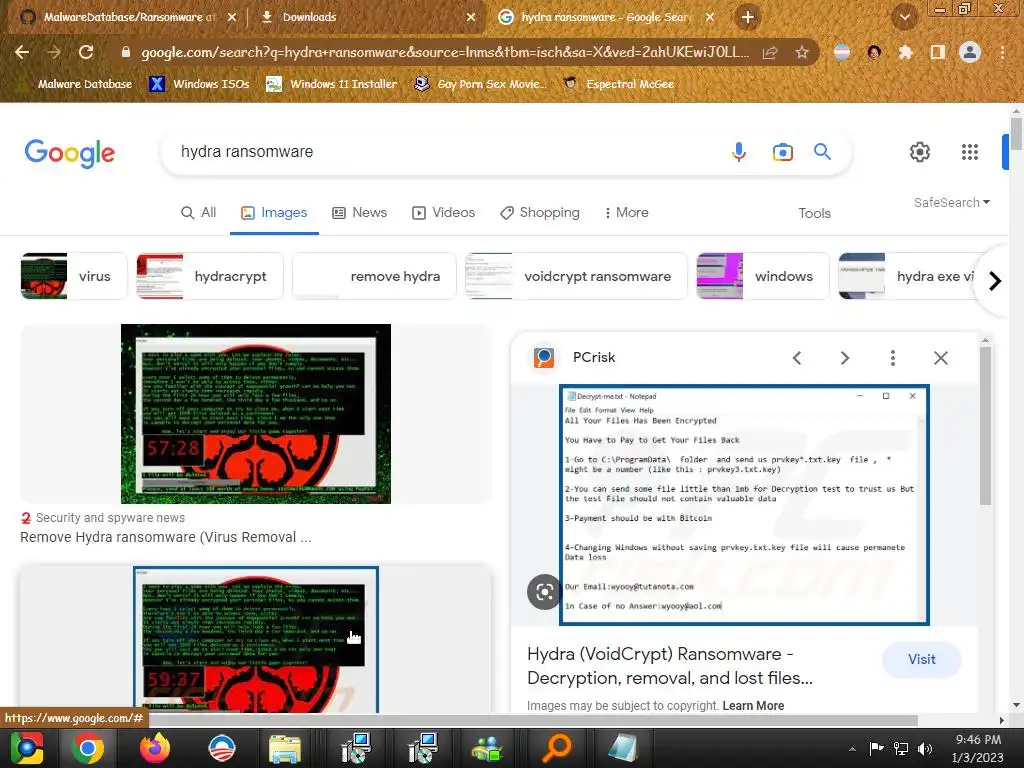1024x768 pixels.
Task: Open the Chrome profile avatar
Action: (970, 52)
